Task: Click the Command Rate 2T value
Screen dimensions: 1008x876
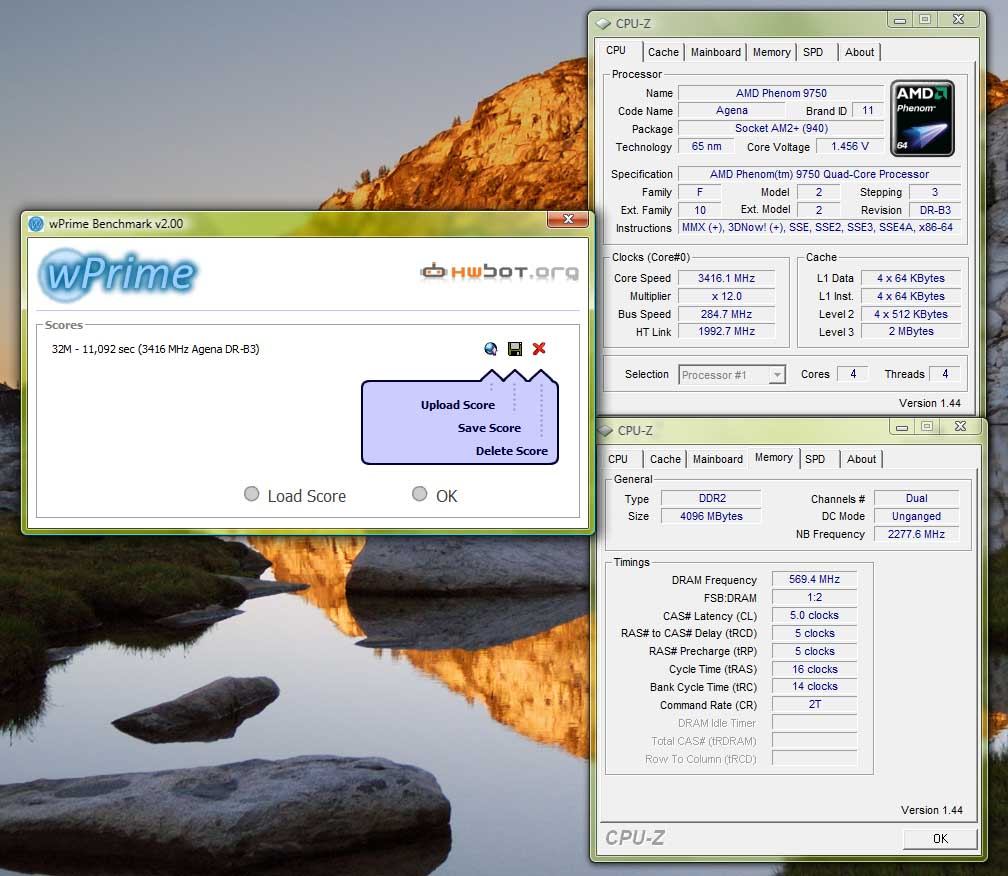Action: [814, 704]
